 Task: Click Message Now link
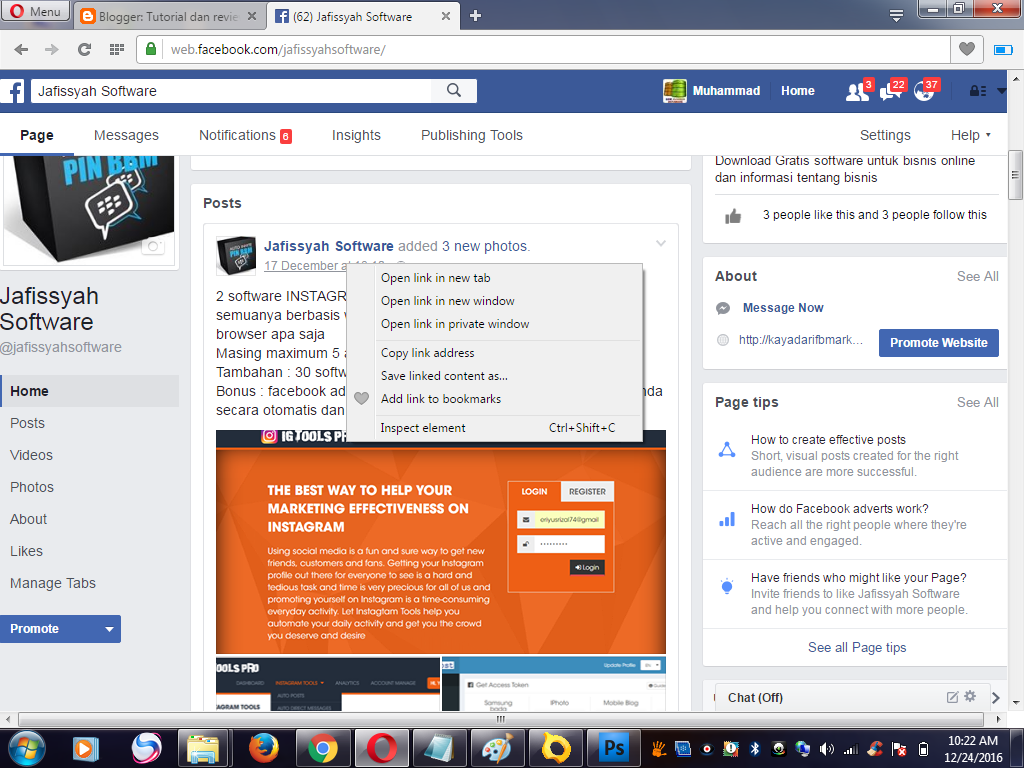[x=783, y=308]
